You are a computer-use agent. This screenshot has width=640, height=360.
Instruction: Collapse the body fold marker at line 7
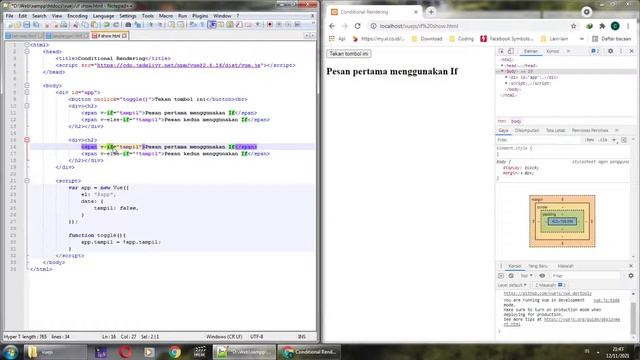(x=27, y=86)
